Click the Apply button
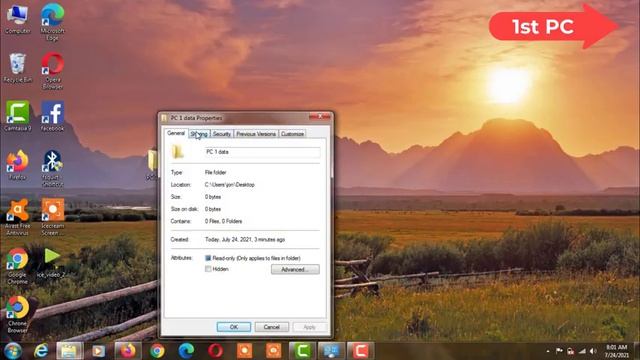Screen dimensions: 640x360 click(309, 327)
